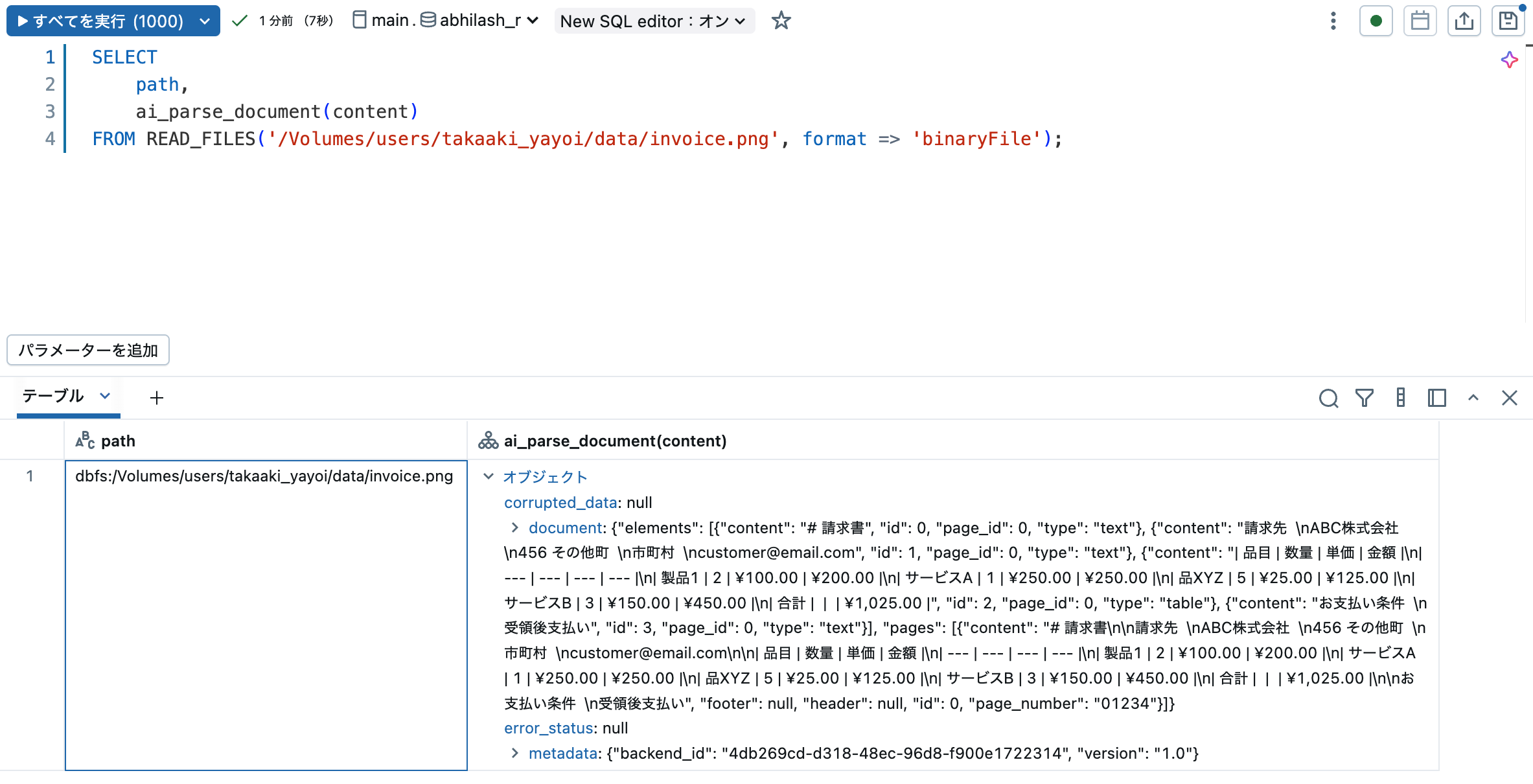This screenshot has height=784, width=1533.
Task: Open the column selection icon
Action: click(1400, 398)
